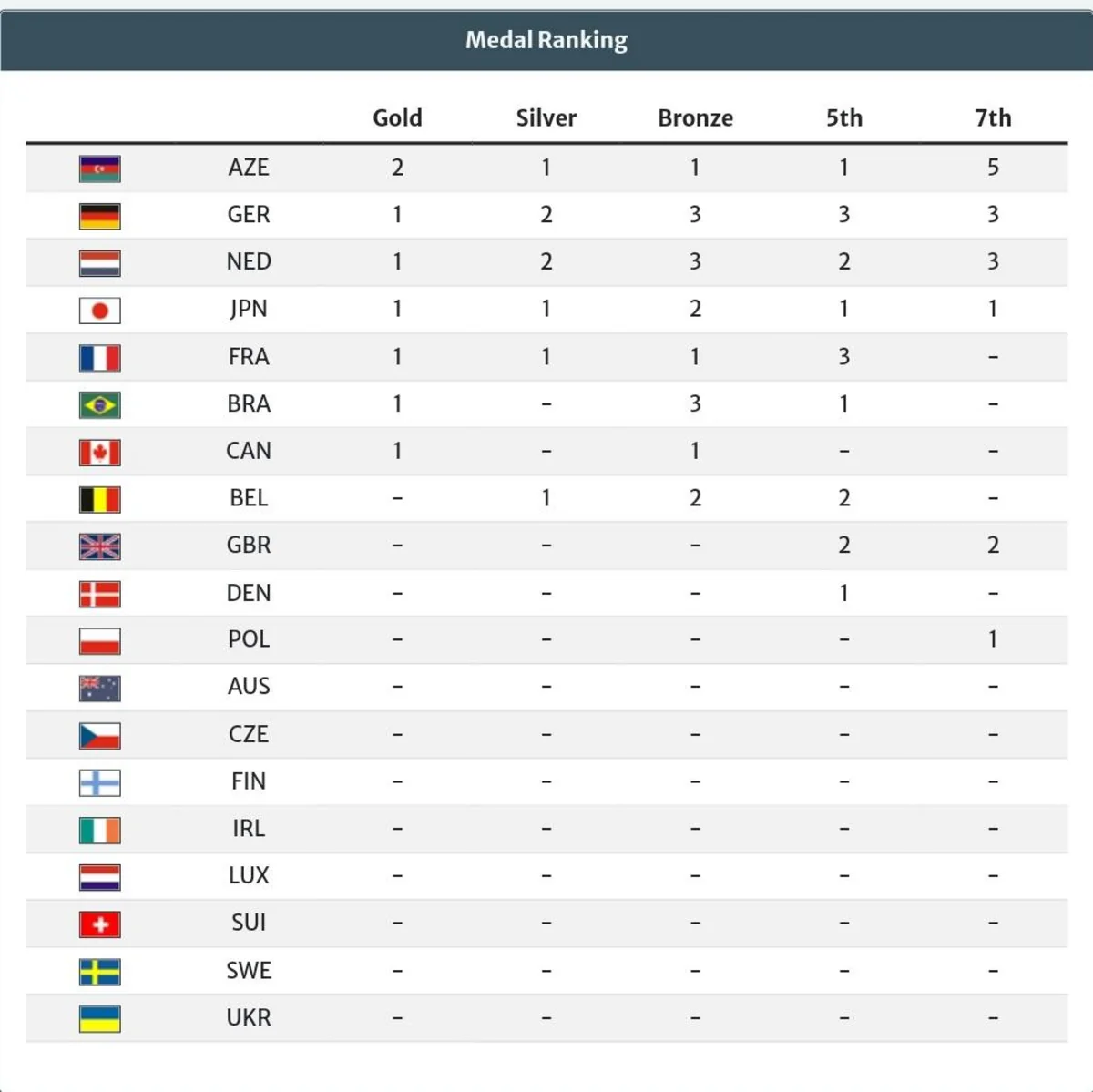Select the Japan flag icon

pyautogui.click(x=100, y=311)
